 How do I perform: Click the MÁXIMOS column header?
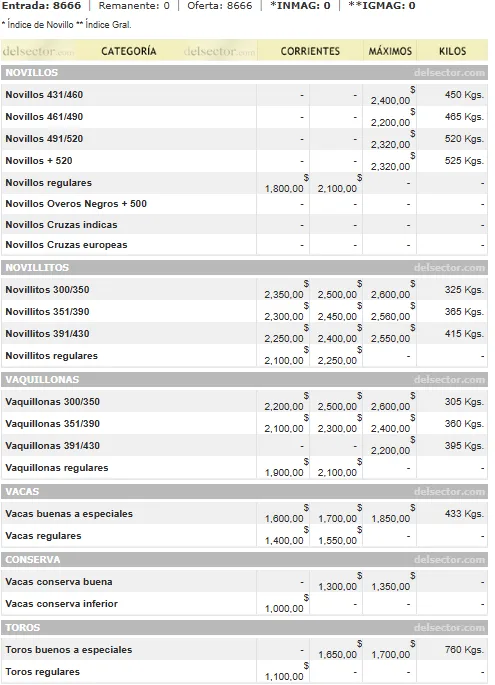click(390, 51)
